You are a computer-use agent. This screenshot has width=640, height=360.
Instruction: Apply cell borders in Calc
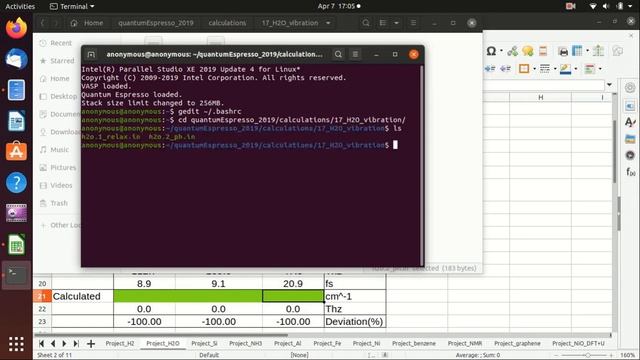click(524, 69)
